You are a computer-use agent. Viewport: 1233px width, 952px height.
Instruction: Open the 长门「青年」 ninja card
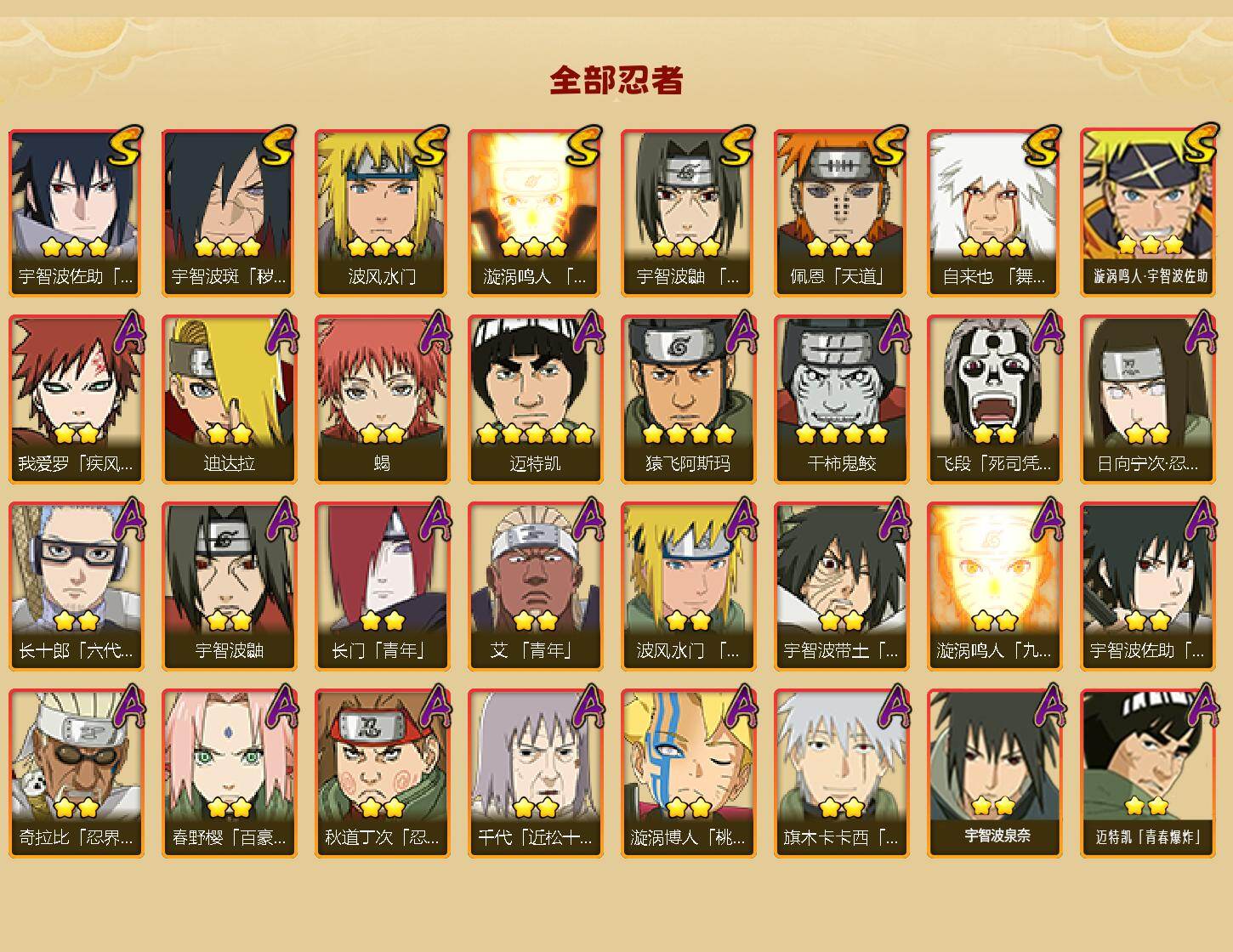coord(382,586)
